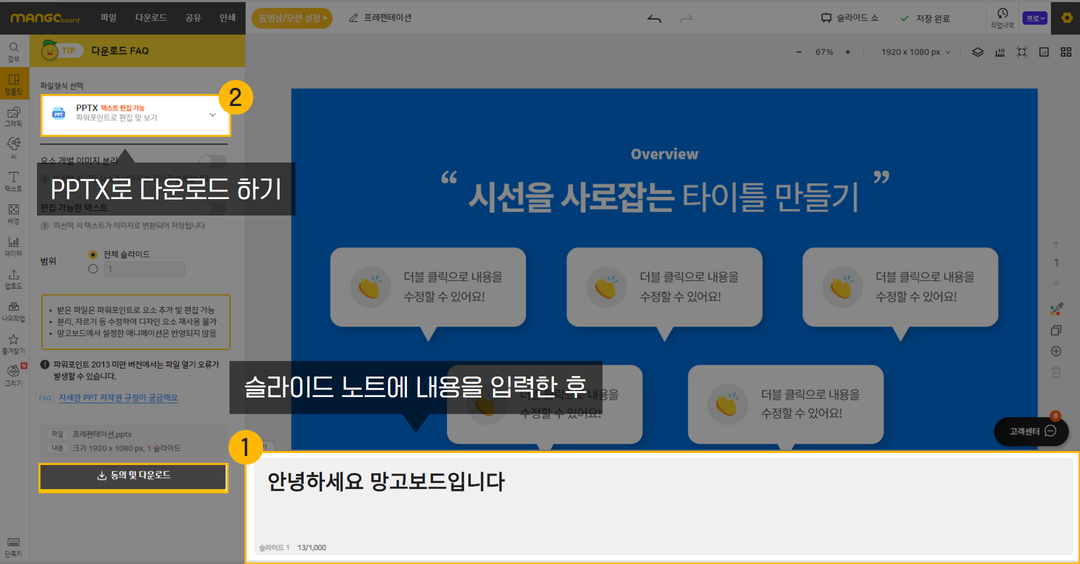Click the redo arrow in top bar
The width and height of the screenshot is (1080, 564).
pos(686,19)
